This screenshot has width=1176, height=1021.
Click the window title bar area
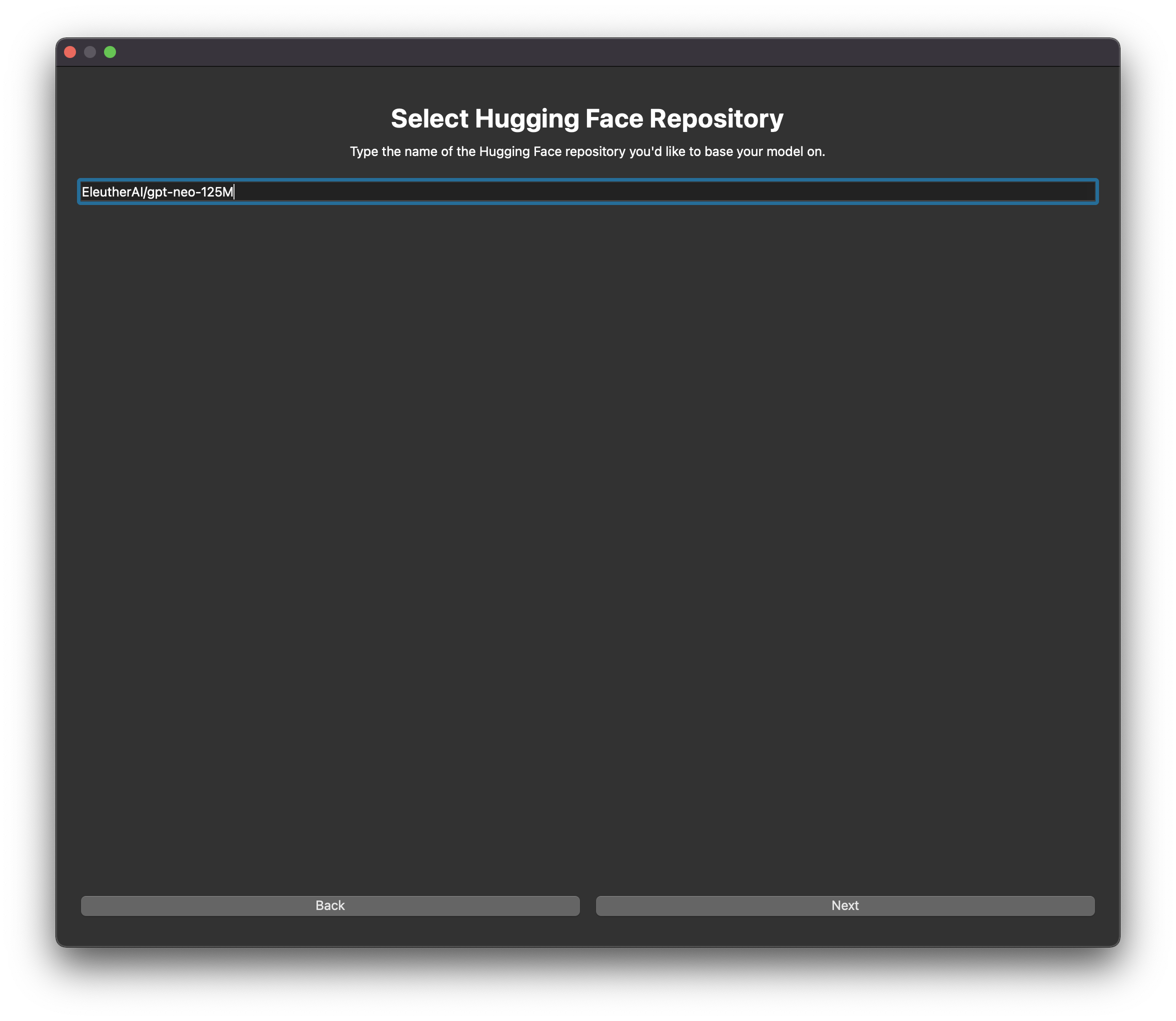[587, 52]
